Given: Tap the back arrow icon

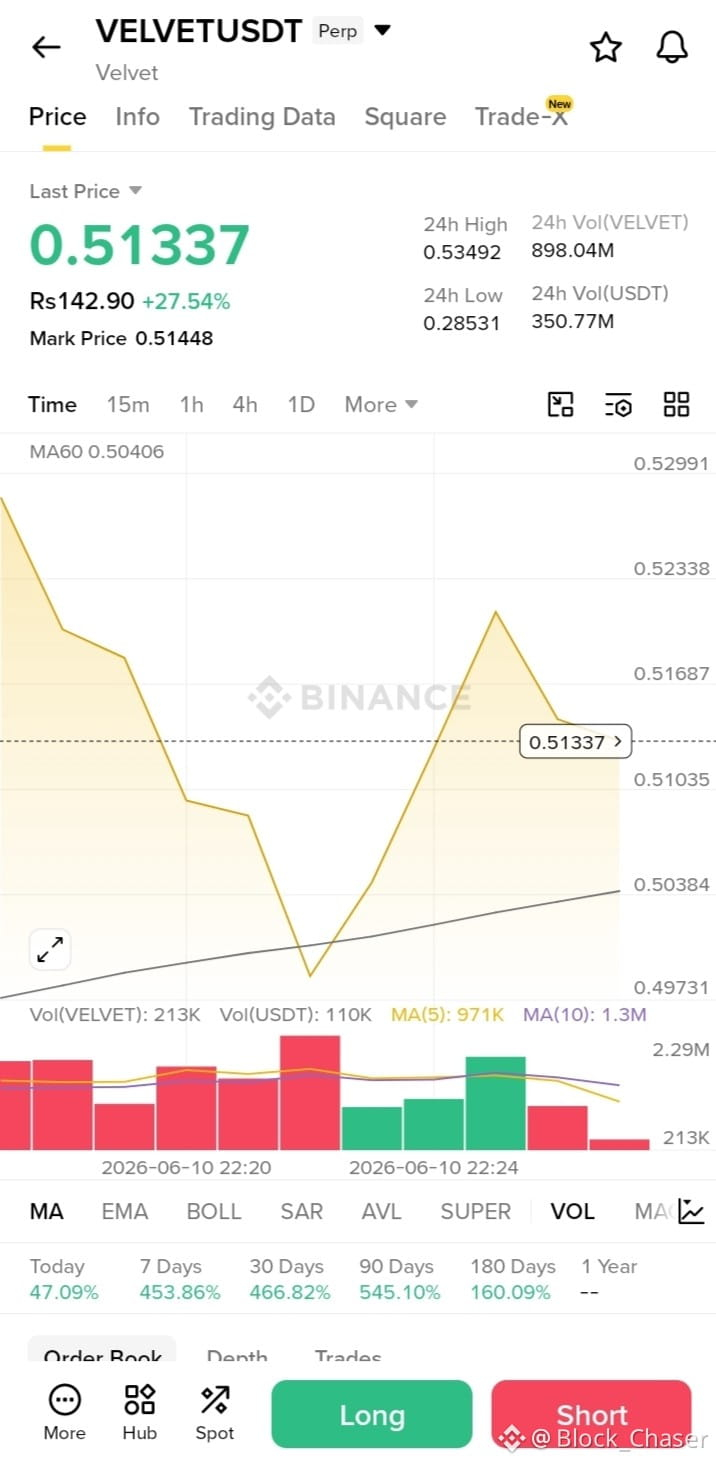Looking at the screenshot, I should point(46,47).
